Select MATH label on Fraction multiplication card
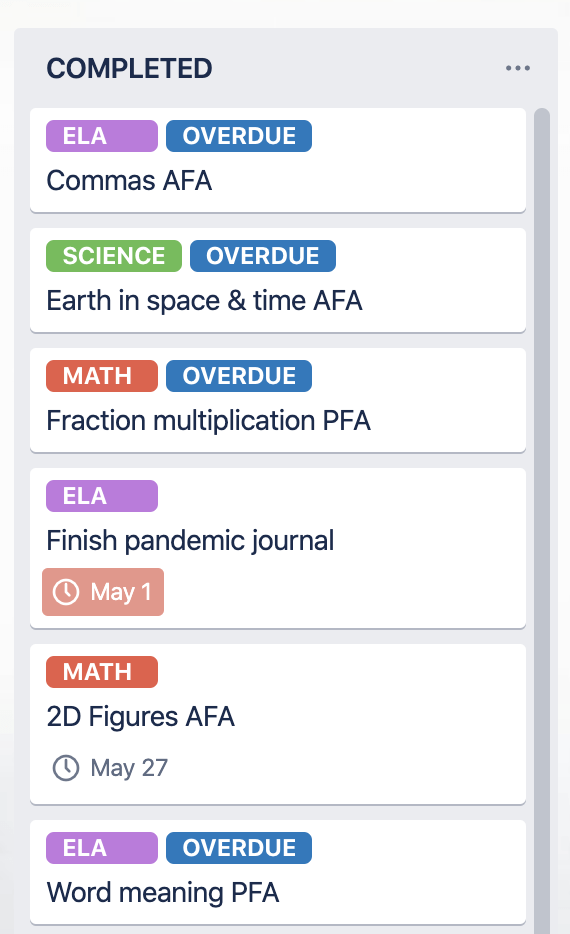The image size is (570, 934). click(x=102, y=376)
